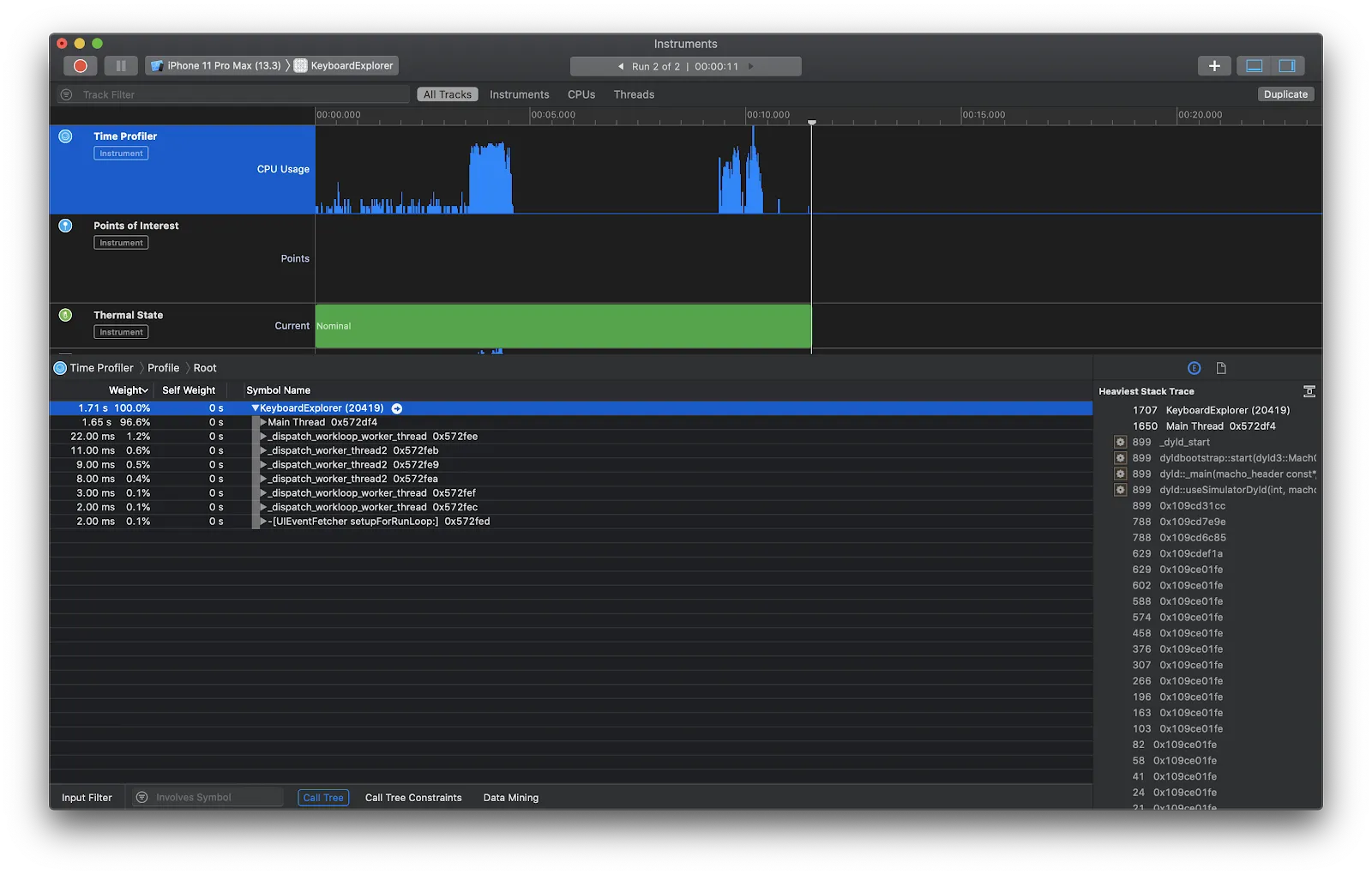Click the gear icon beside dyld::useSimulatorDyld
Screen dimensions: 1372x875
[1120, 490]
